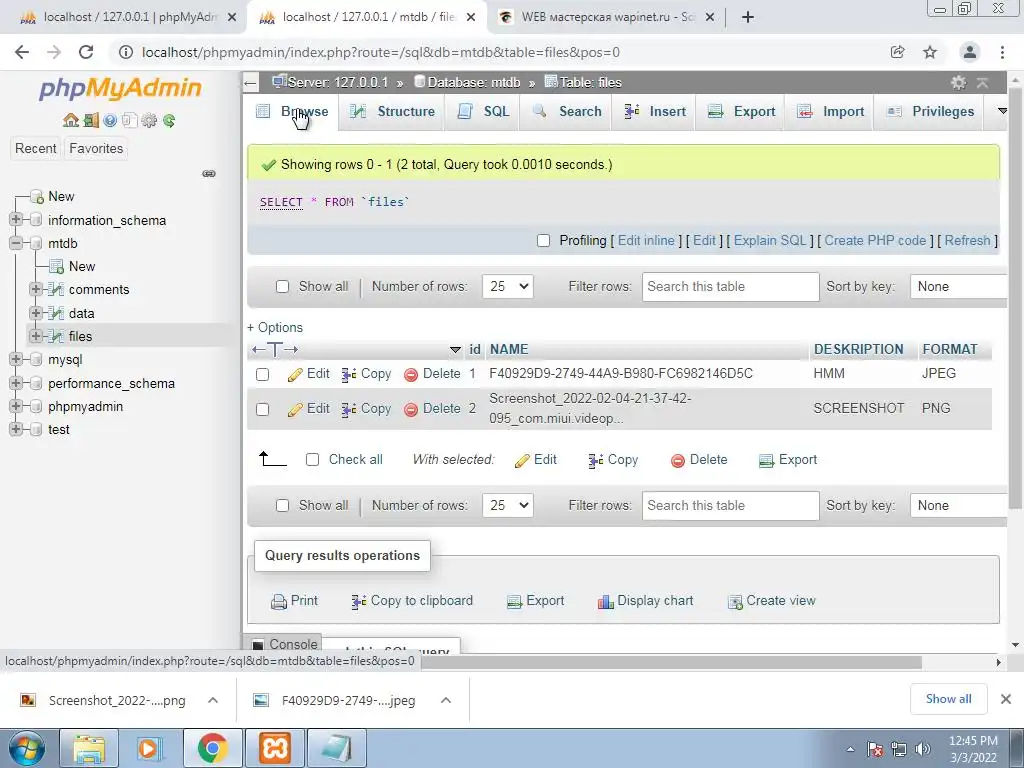Image resolution: width=1024 pixels, height=768 pixels.
Task: Sort by the DESKRIPTION column header
Action: [858, 349]
